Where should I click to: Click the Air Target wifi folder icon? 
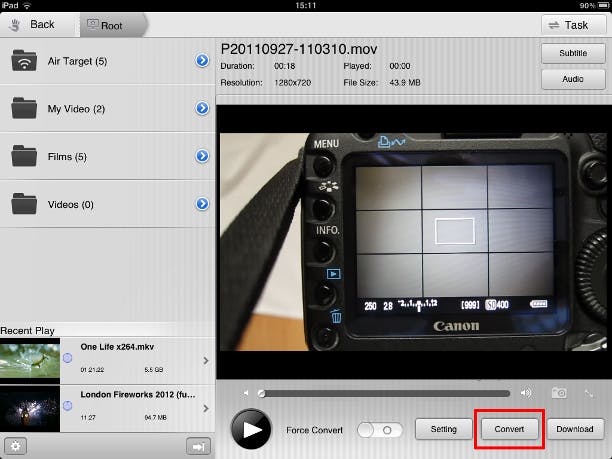[24, 60]
